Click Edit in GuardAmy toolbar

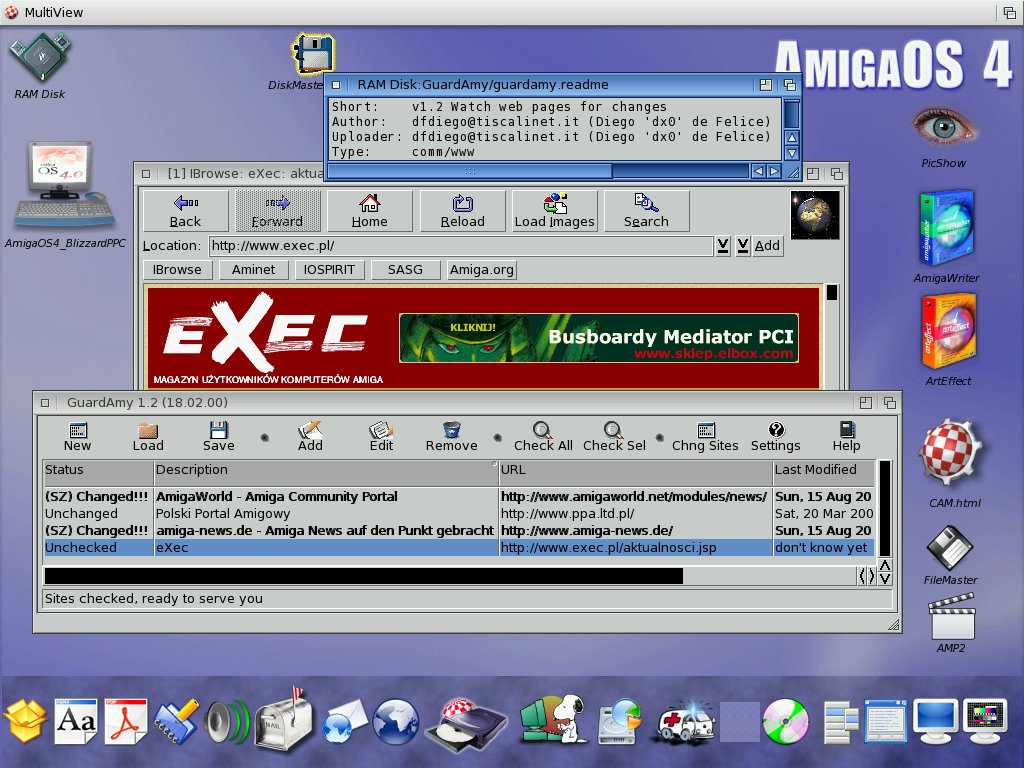(381, 437)
